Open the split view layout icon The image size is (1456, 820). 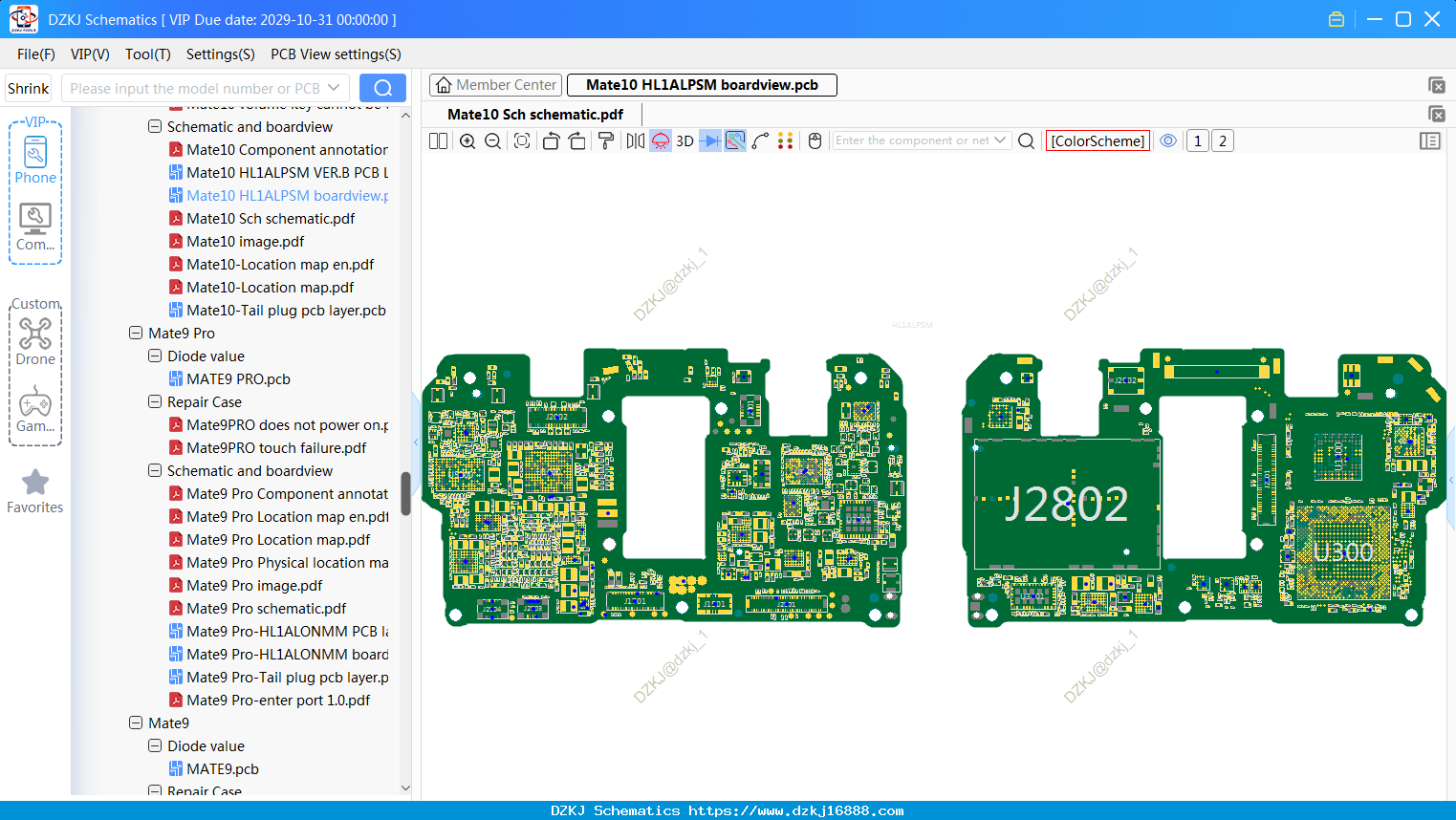point(438,141)
